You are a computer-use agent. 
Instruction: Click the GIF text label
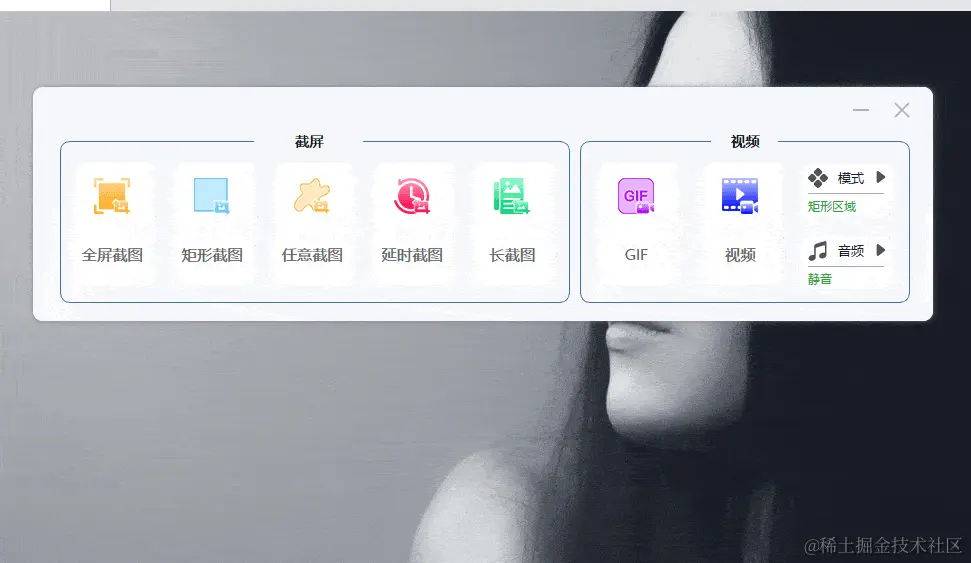[636, 255]
